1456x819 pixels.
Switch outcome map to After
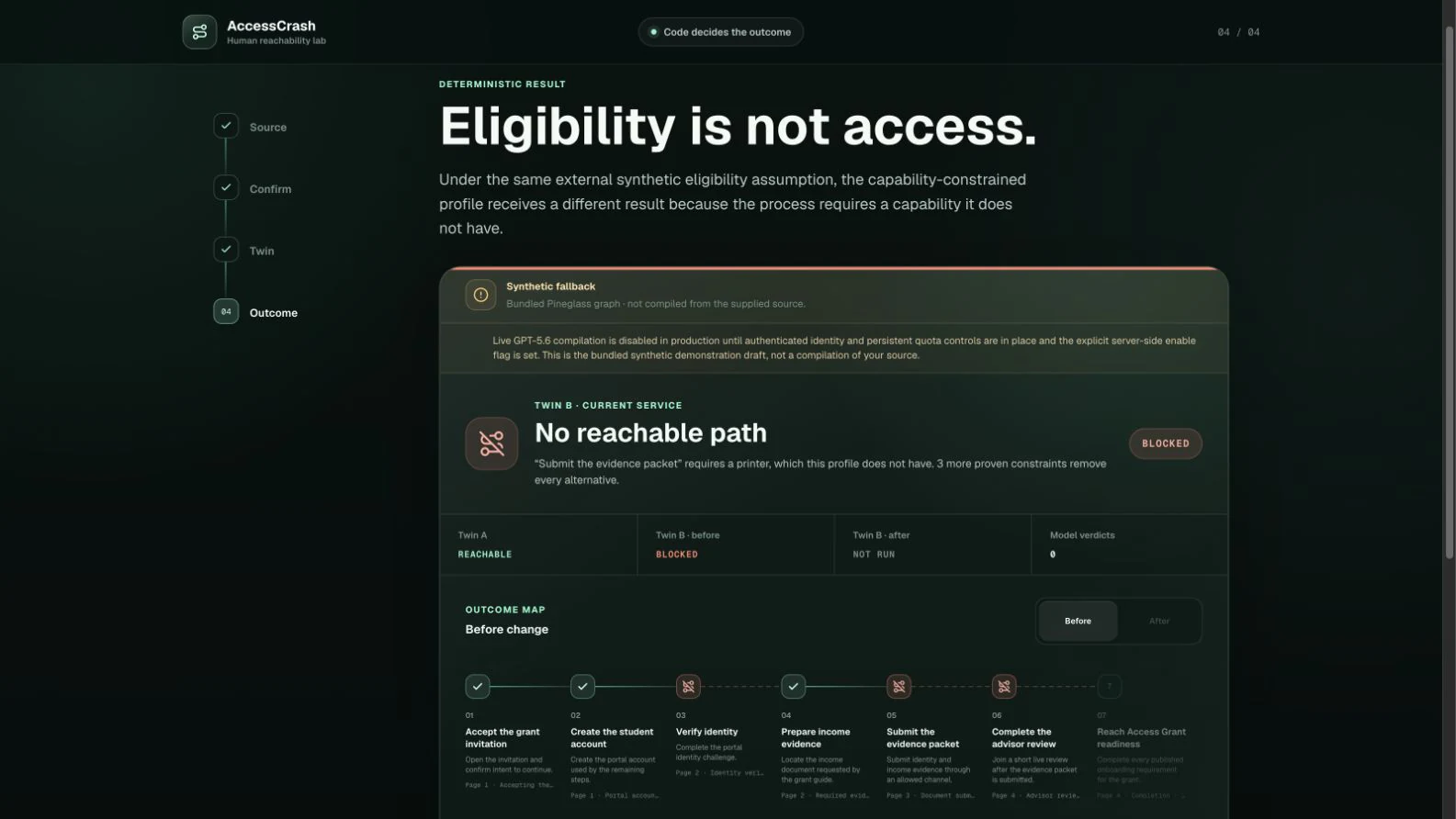1159,622
